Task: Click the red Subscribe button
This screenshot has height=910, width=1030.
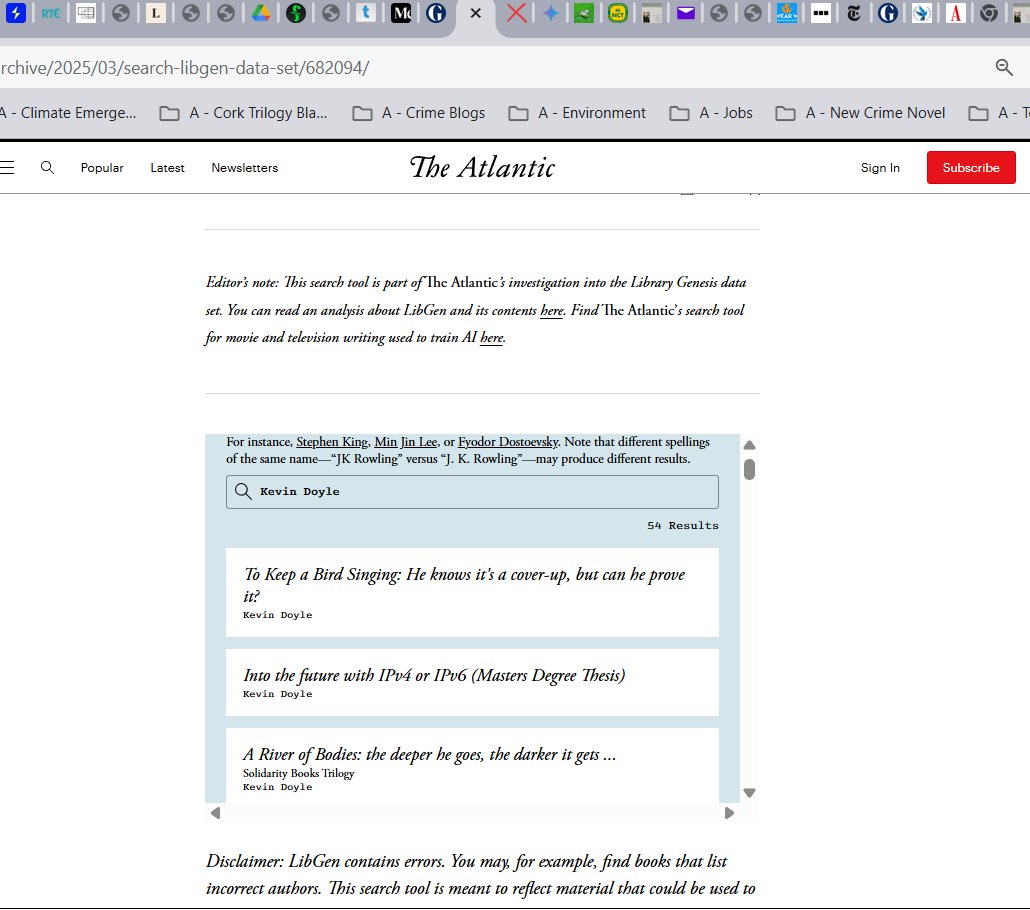Action: [971, 168]
